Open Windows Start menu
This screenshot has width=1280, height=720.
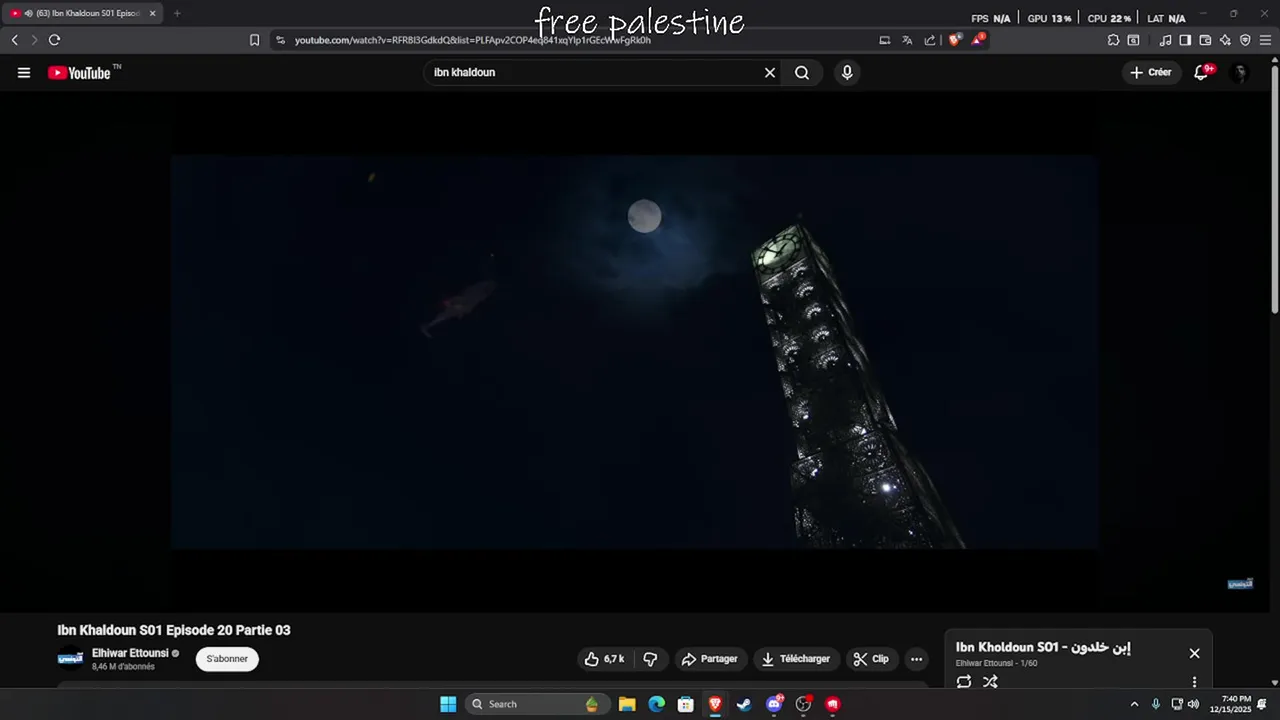click(448, 704)
